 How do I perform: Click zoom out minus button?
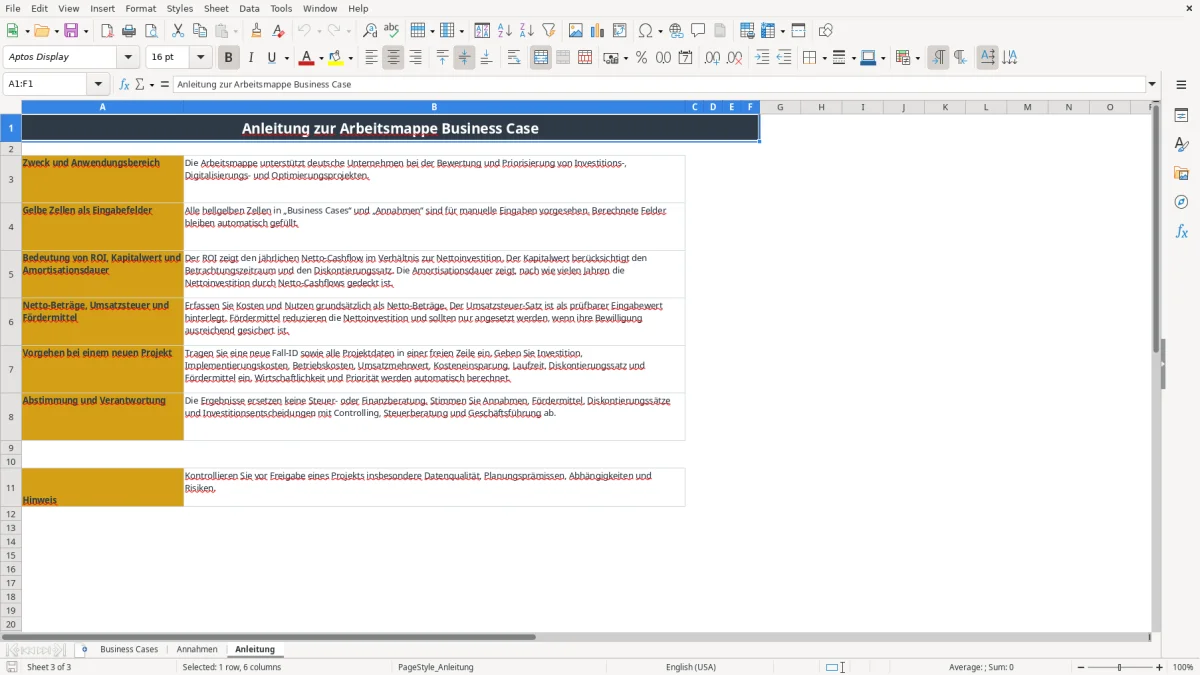tap(1080, 667)
